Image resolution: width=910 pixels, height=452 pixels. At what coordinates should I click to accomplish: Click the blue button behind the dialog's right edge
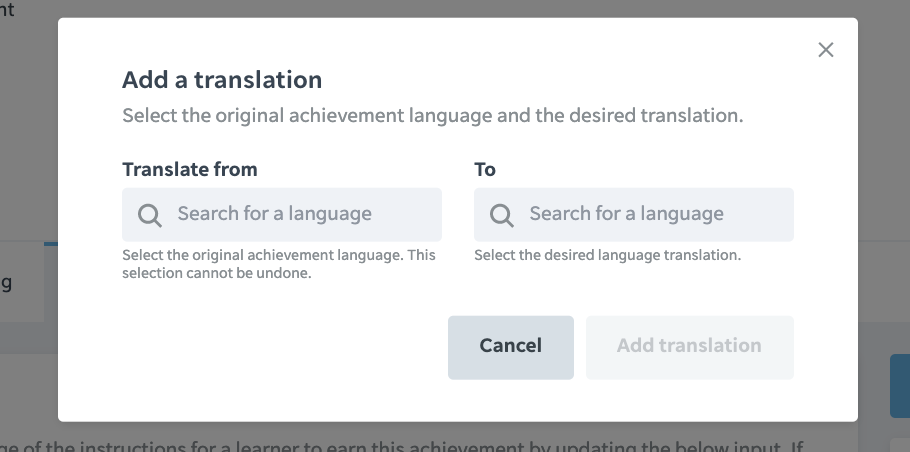coord(900,386)
